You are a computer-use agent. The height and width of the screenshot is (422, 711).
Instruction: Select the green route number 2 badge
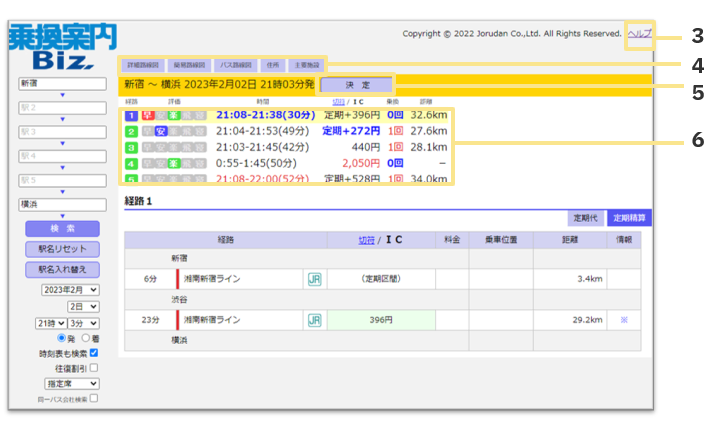(129, 130)
